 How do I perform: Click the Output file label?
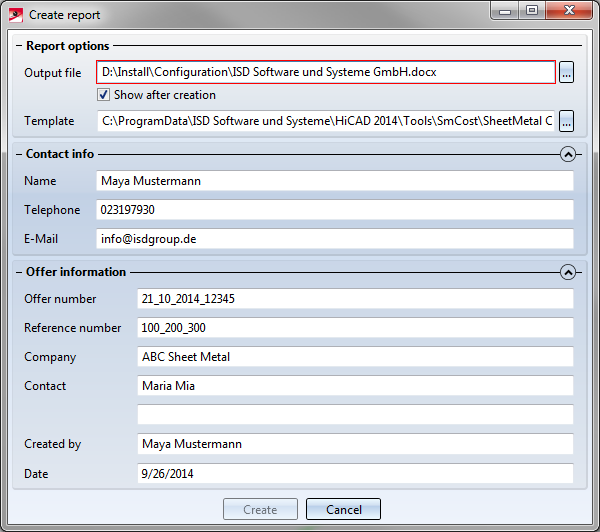(53, 73)
